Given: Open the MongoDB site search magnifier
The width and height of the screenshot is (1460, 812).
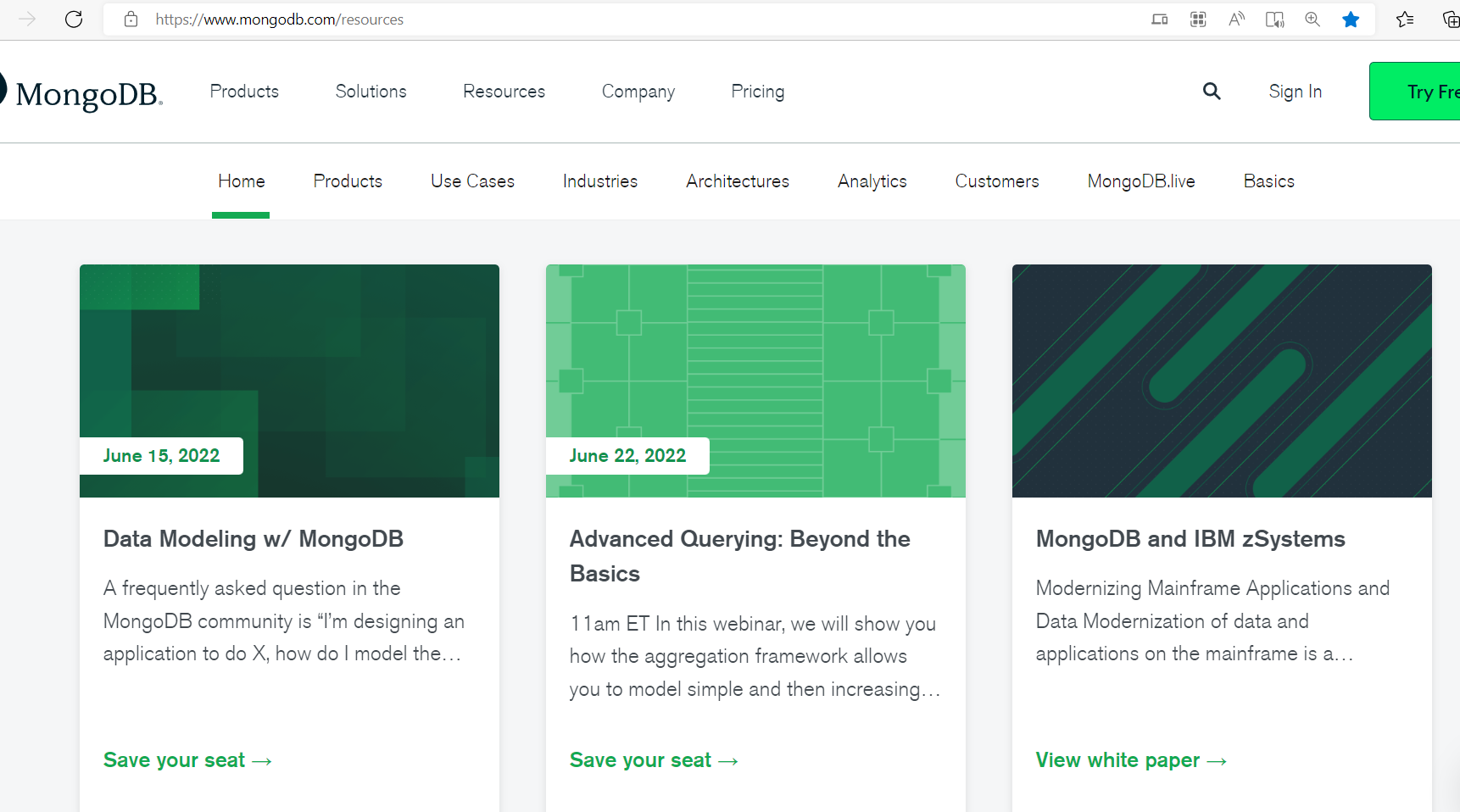Looking at the screenshot, I should click(x=1212, y=91).
